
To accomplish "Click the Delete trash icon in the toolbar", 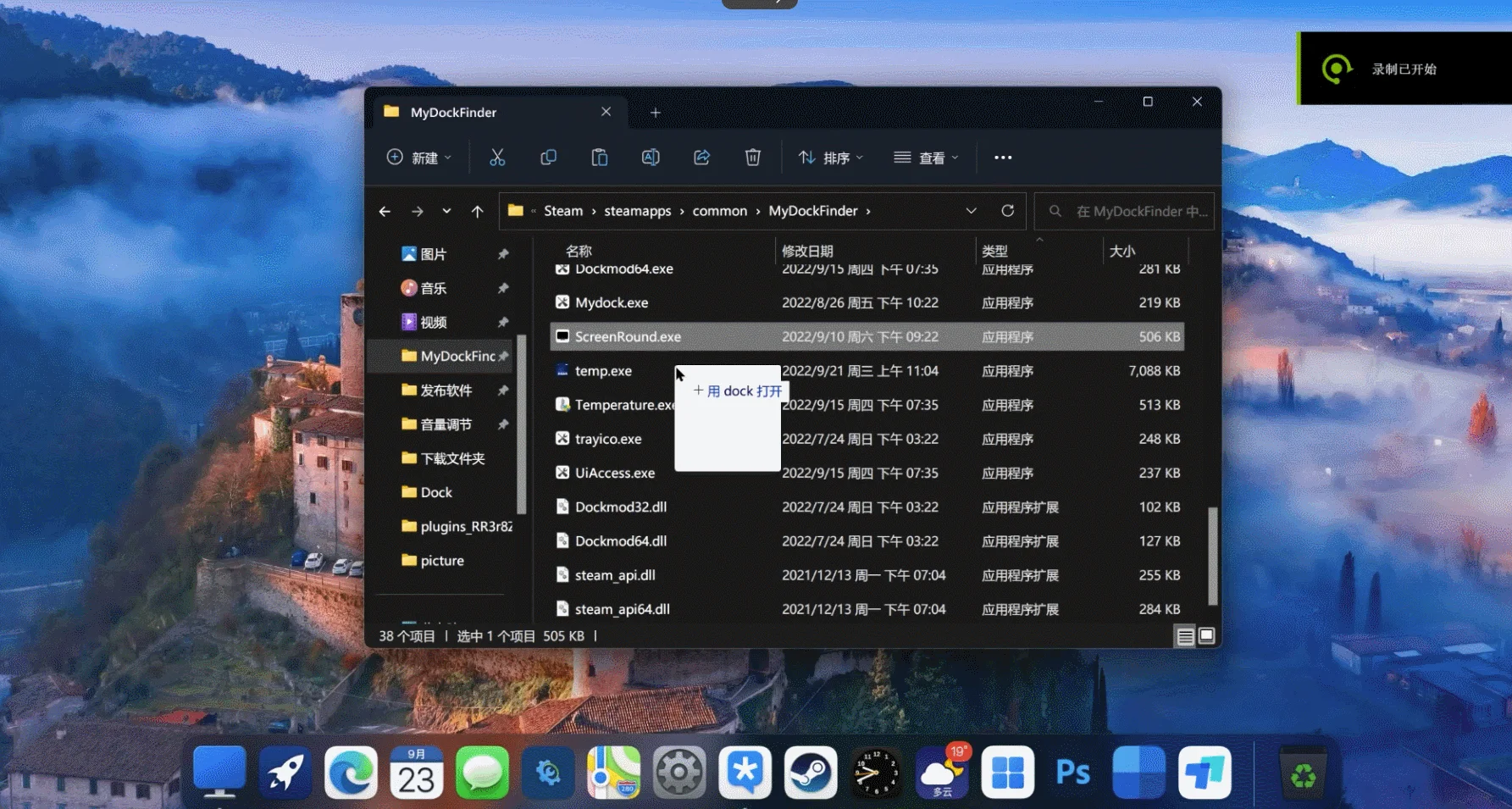I will [753, 157].
